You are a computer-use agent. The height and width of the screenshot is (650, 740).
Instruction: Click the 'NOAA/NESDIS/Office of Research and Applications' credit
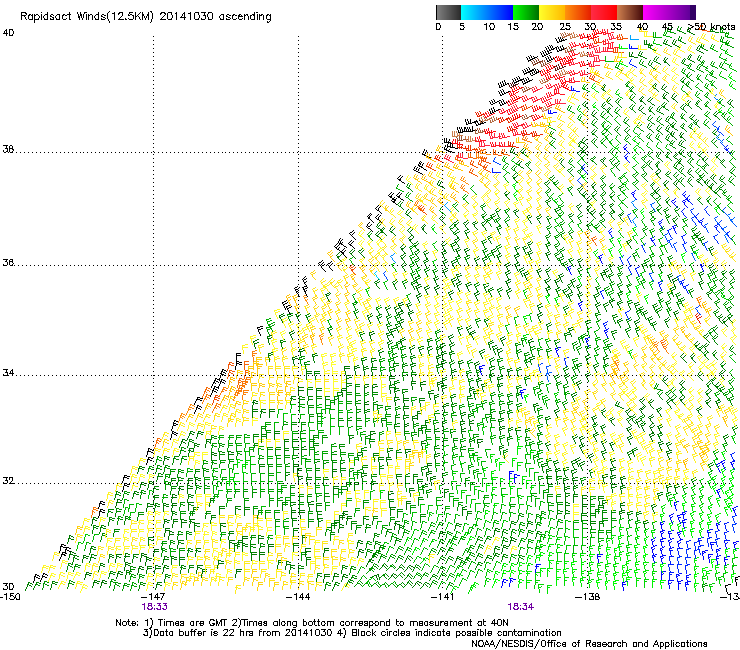click(x=589, y=644)
